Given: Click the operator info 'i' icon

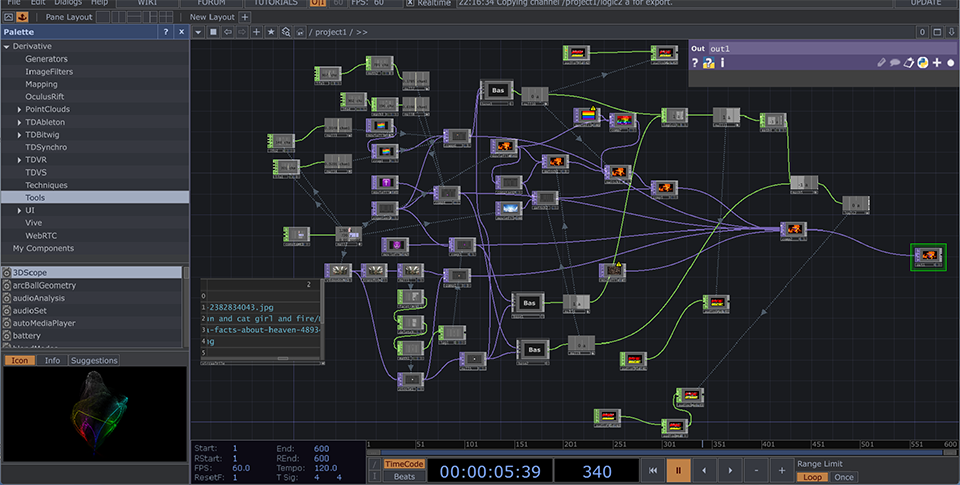Looking at the screenshot, I should [x=722, y=63].
